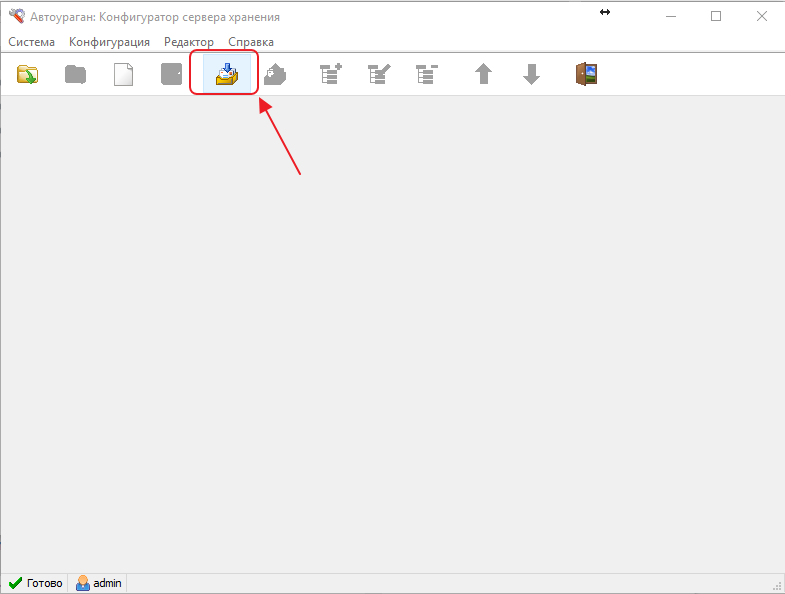
Task: Click the highlighted tray icon with blue arrow
Action: (x=227, y=75)
